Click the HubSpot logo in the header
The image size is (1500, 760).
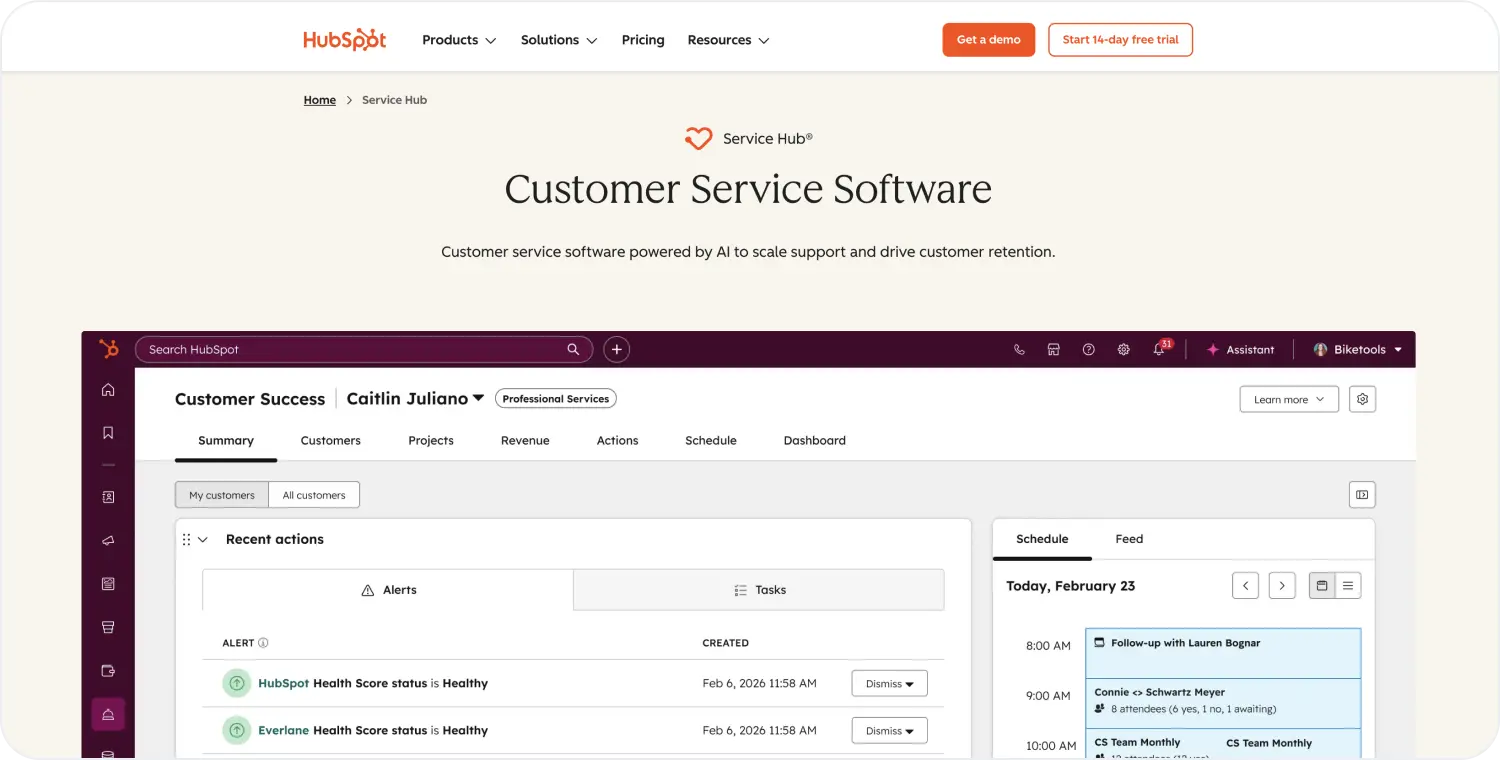(344, 40)
